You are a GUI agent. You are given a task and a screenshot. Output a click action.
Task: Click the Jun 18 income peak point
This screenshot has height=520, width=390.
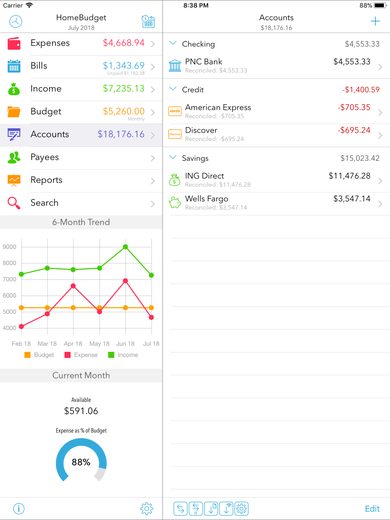point(125,247)
